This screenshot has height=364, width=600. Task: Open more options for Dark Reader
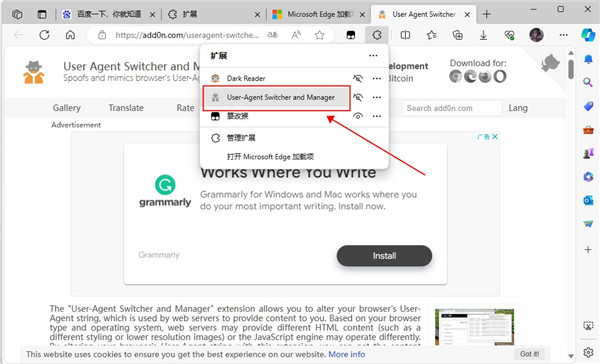377,78
